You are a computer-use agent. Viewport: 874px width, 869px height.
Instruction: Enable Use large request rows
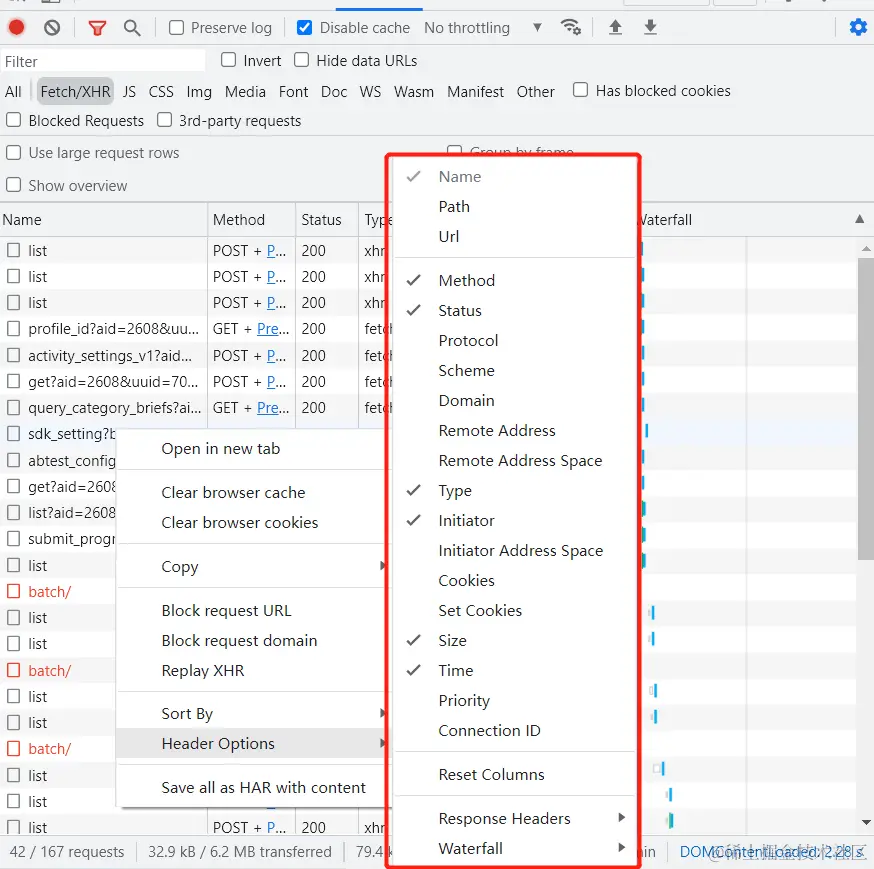coord(13,152)
